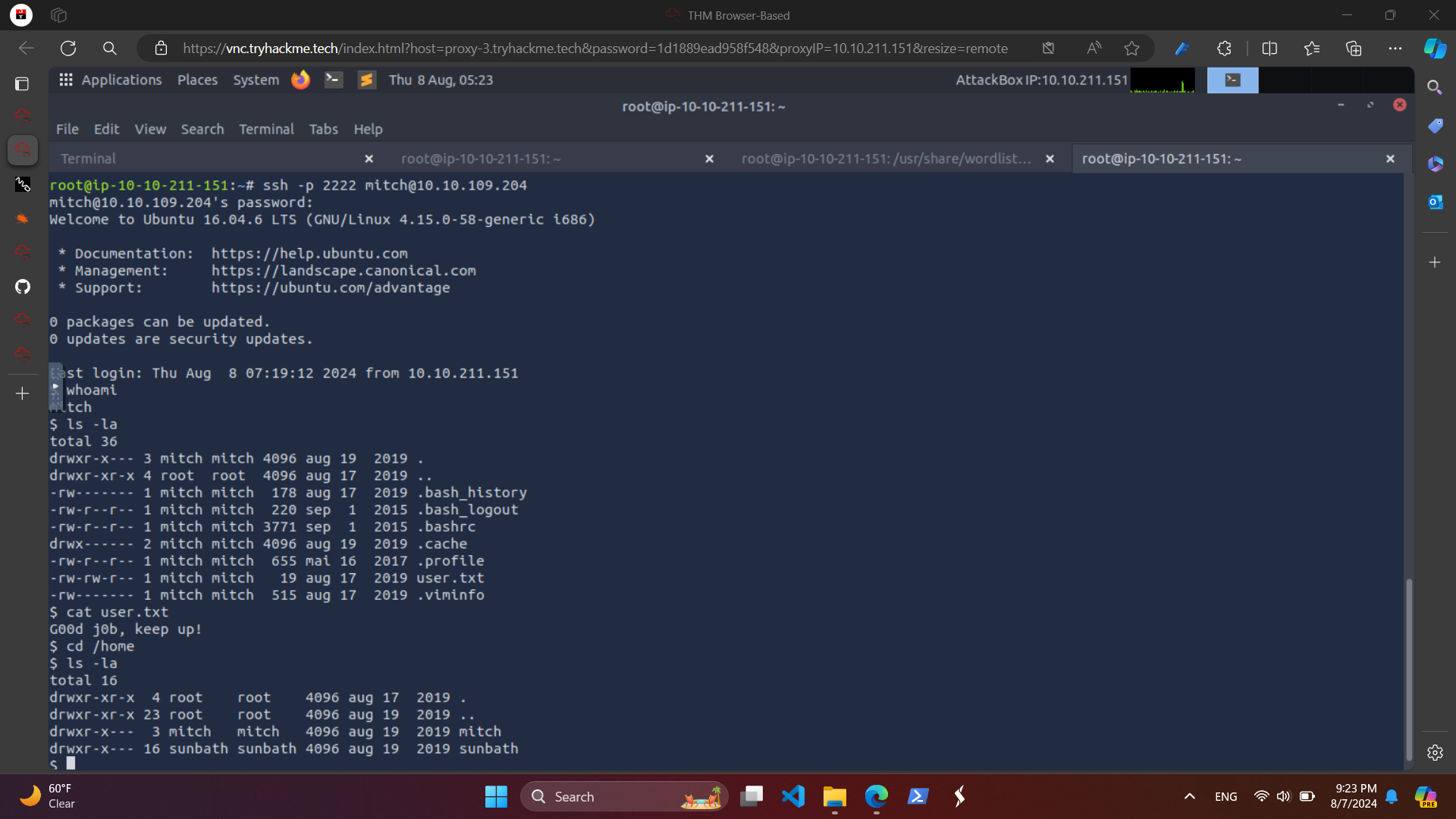Image resolution: width=1456 pixels, height=819 pixels.
Task: Open Collections icon in toolbar
Action: 1354,49
